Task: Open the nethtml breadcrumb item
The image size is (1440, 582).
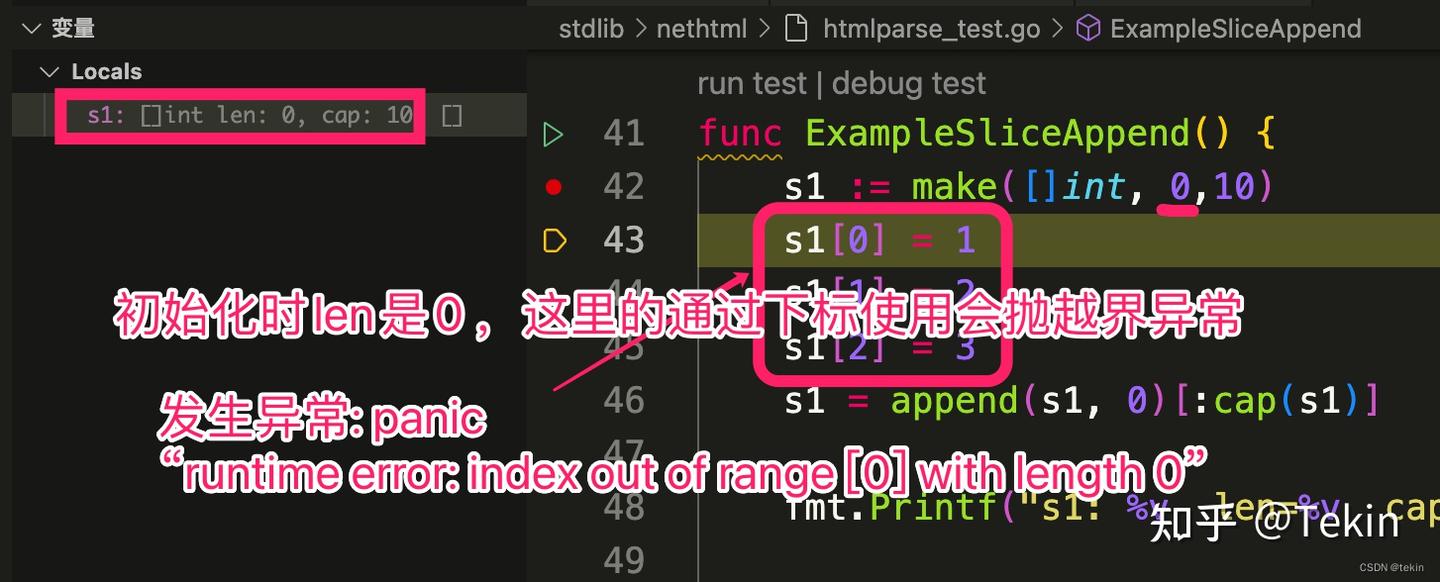Action: click(702, 28)
